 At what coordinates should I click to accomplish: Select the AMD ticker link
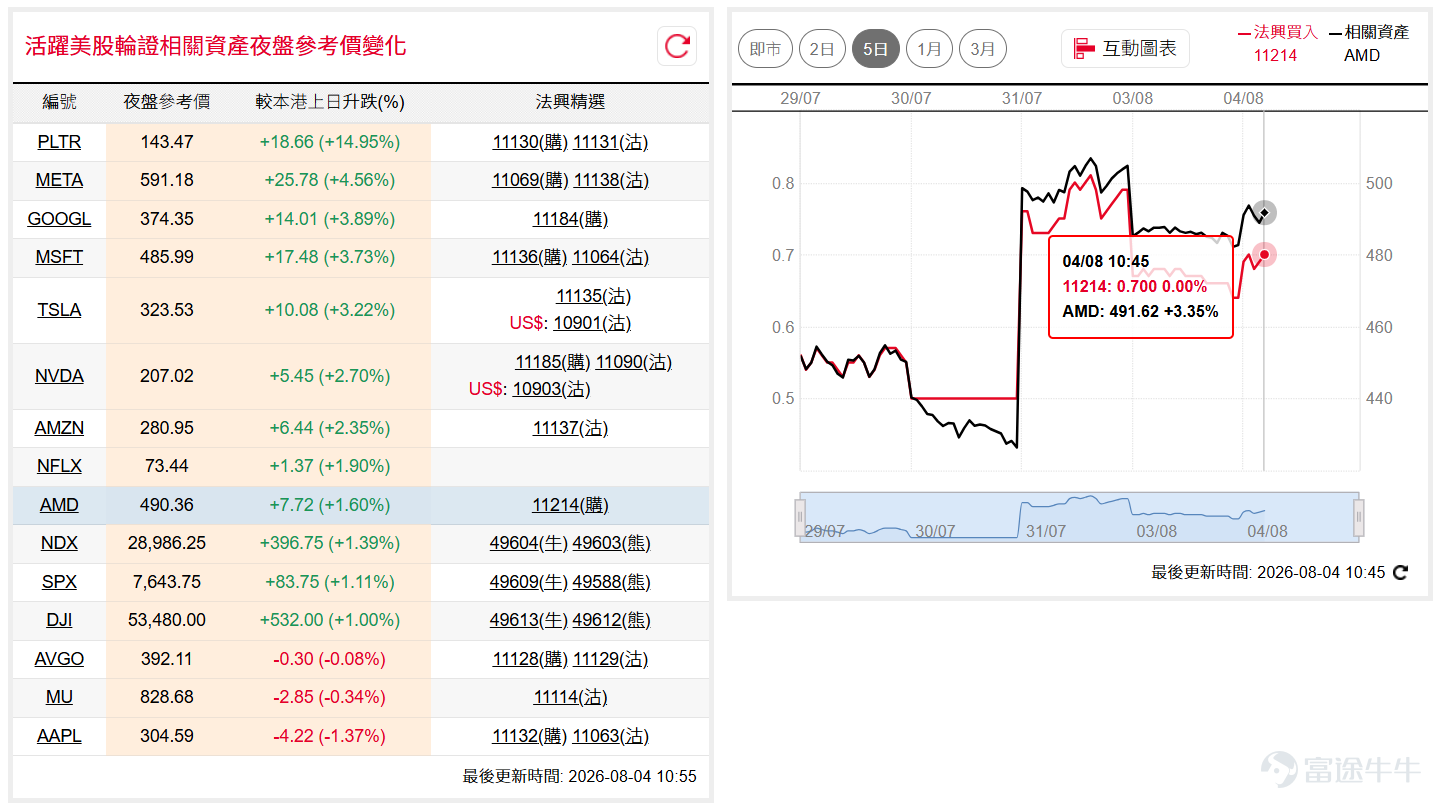(x=59, y=505)
